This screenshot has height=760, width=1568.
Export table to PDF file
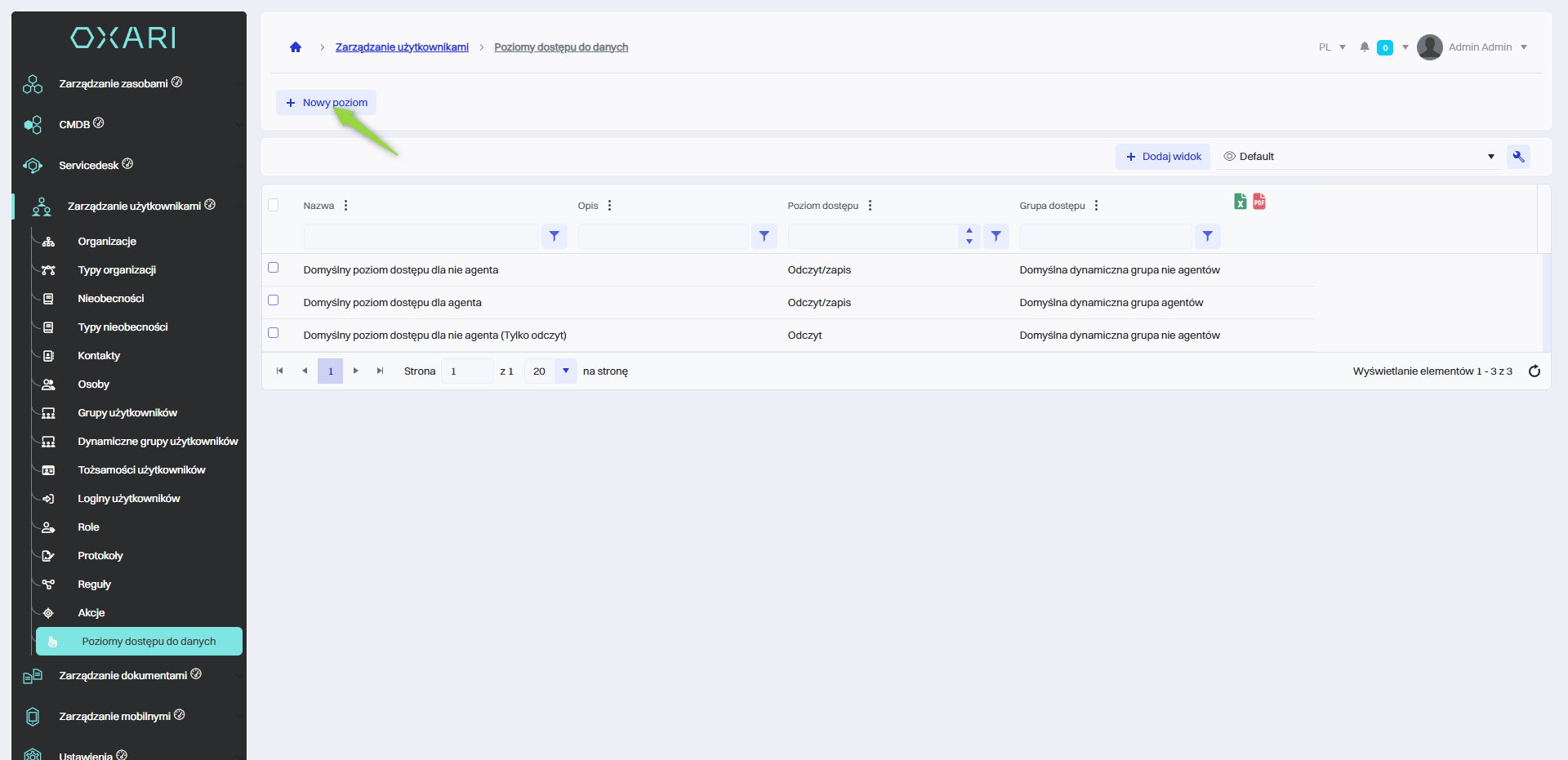1259,202
